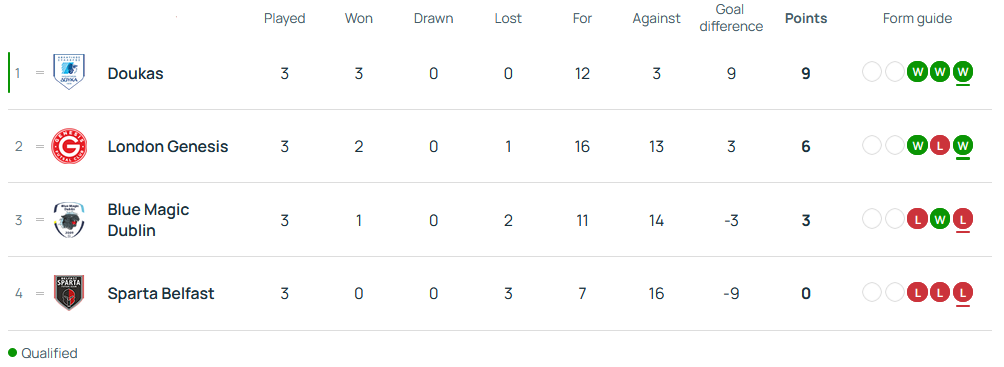The height and width of the screenshot is (367, 1004).
Task: Open the Sparta Belfast team page
Action: (x=161, y=293)
